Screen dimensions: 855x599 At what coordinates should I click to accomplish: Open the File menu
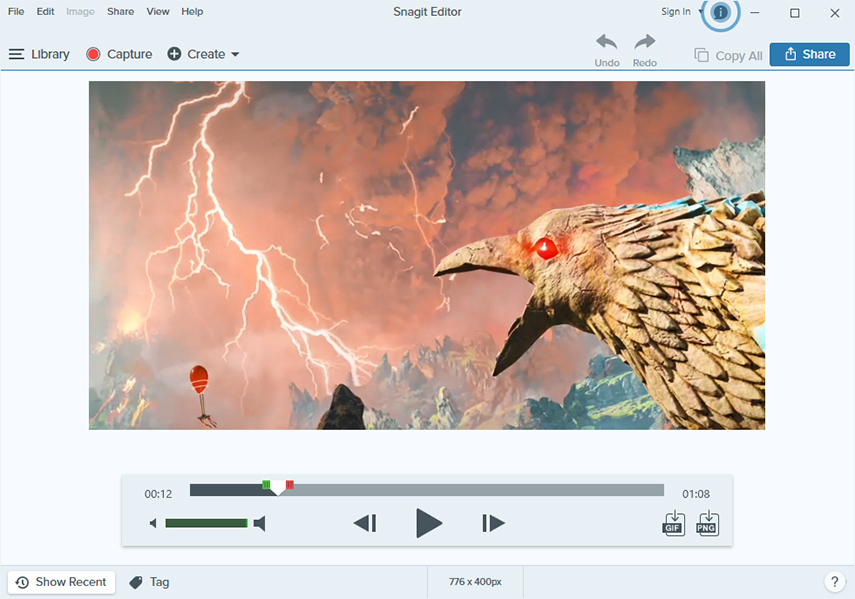(x=16, y=12)
